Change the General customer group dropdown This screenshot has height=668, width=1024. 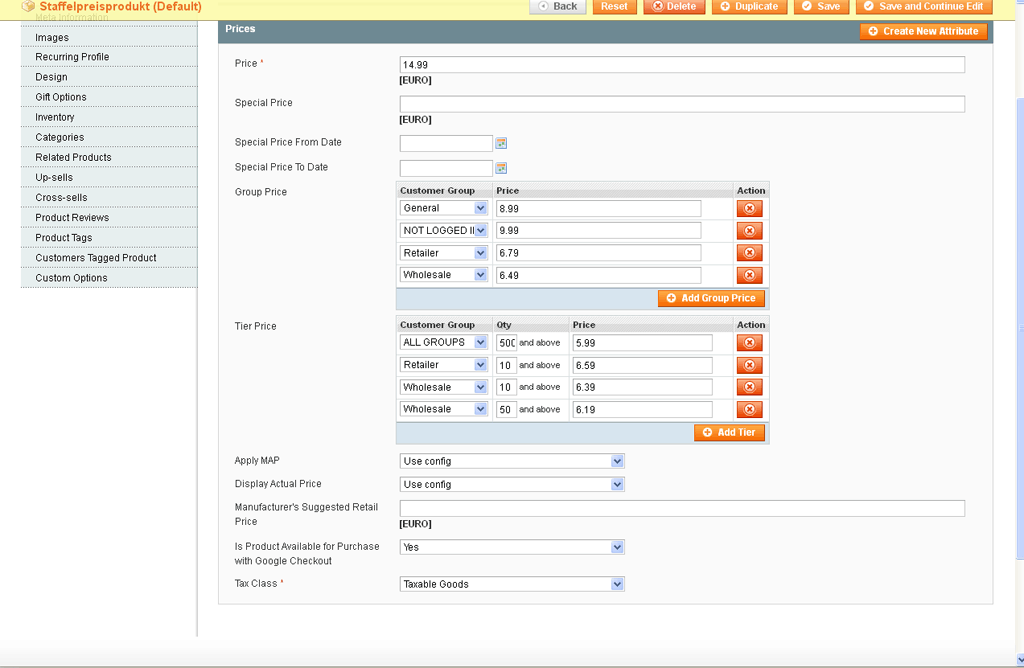[444, 208]
